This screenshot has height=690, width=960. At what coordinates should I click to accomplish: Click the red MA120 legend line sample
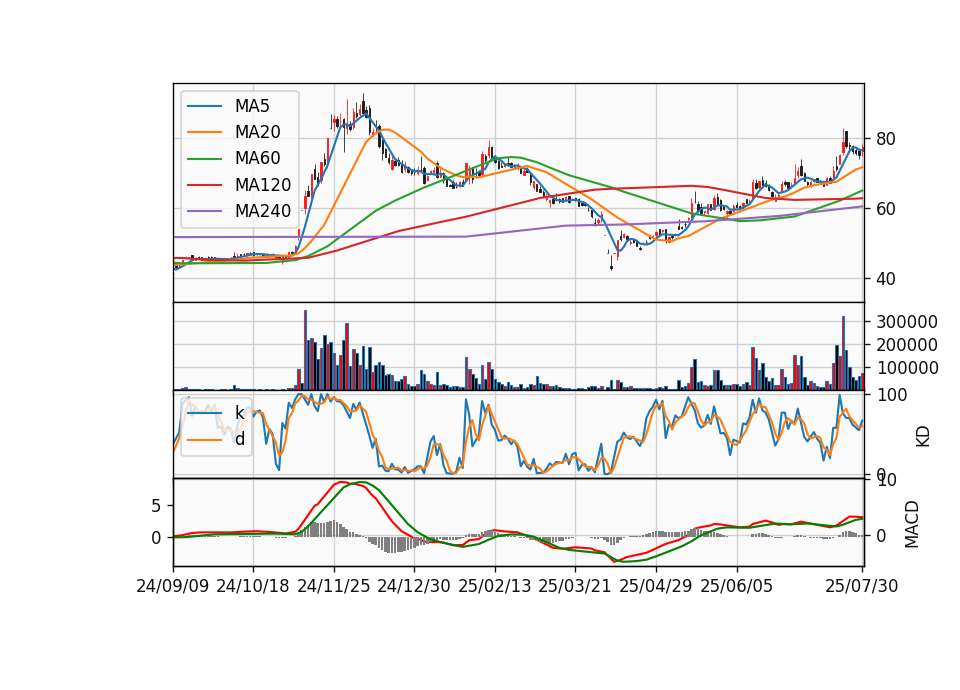coord(204,185)
